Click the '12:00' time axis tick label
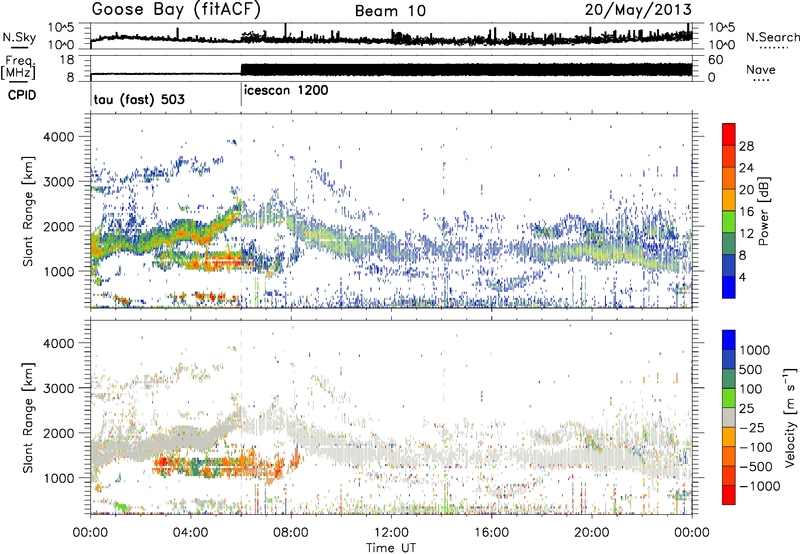Screen dimensions: 800x554 pyautogui.click(x=391, y=533)
